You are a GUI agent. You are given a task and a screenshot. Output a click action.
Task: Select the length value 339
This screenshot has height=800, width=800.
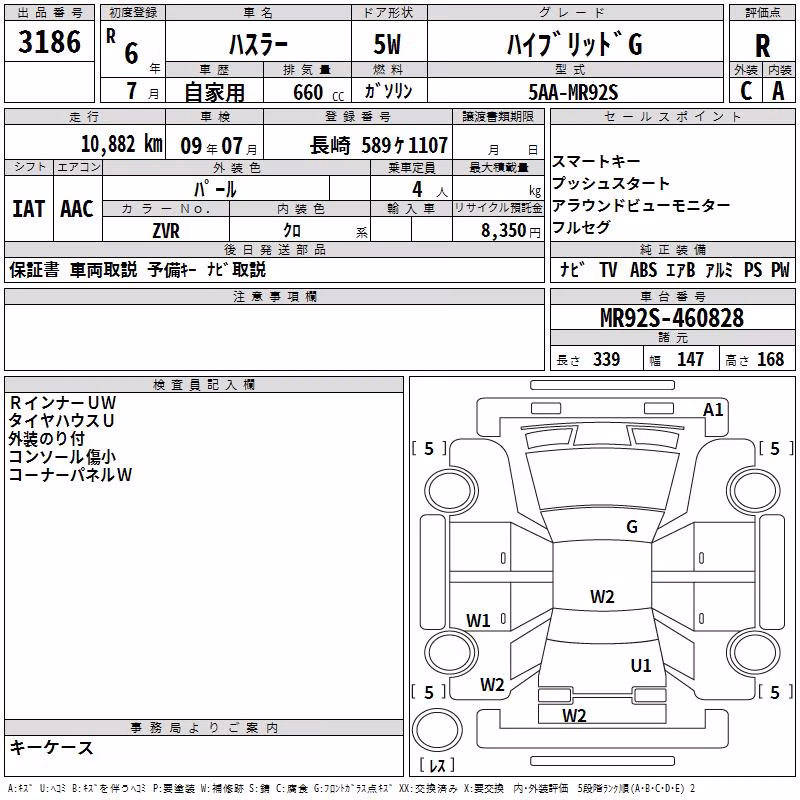[606, 359]
